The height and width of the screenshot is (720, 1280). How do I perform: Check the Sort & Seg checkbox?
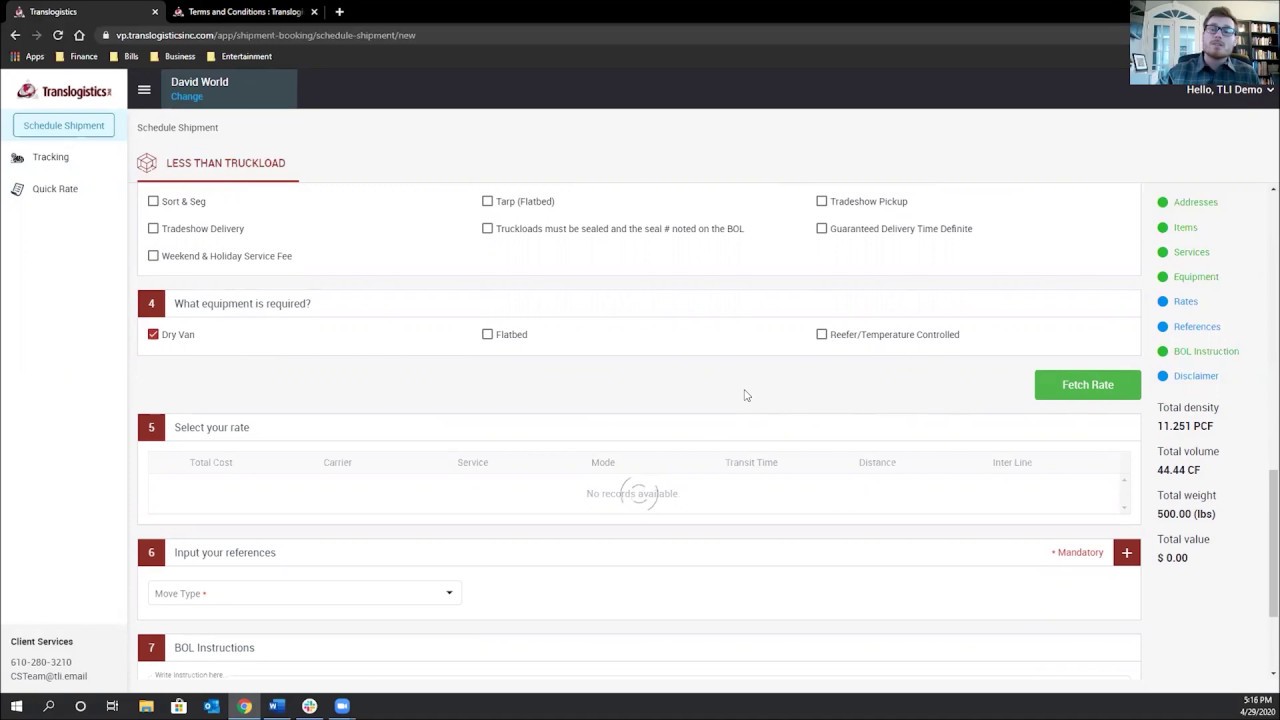coord(153,201)
